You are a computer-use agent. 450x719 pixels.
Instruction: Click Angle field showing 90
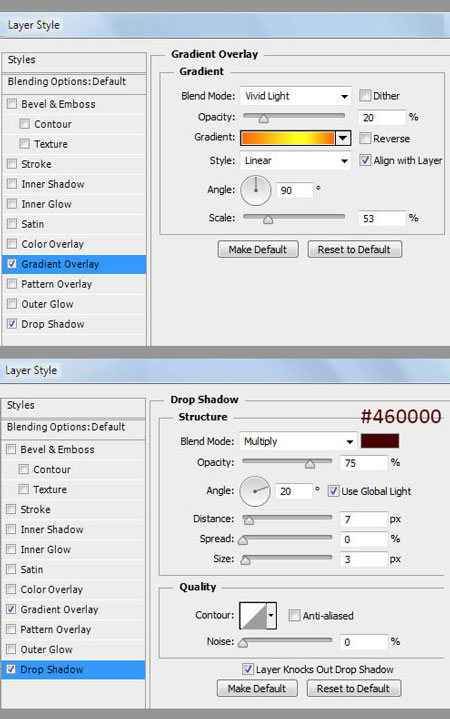[294, 190]
